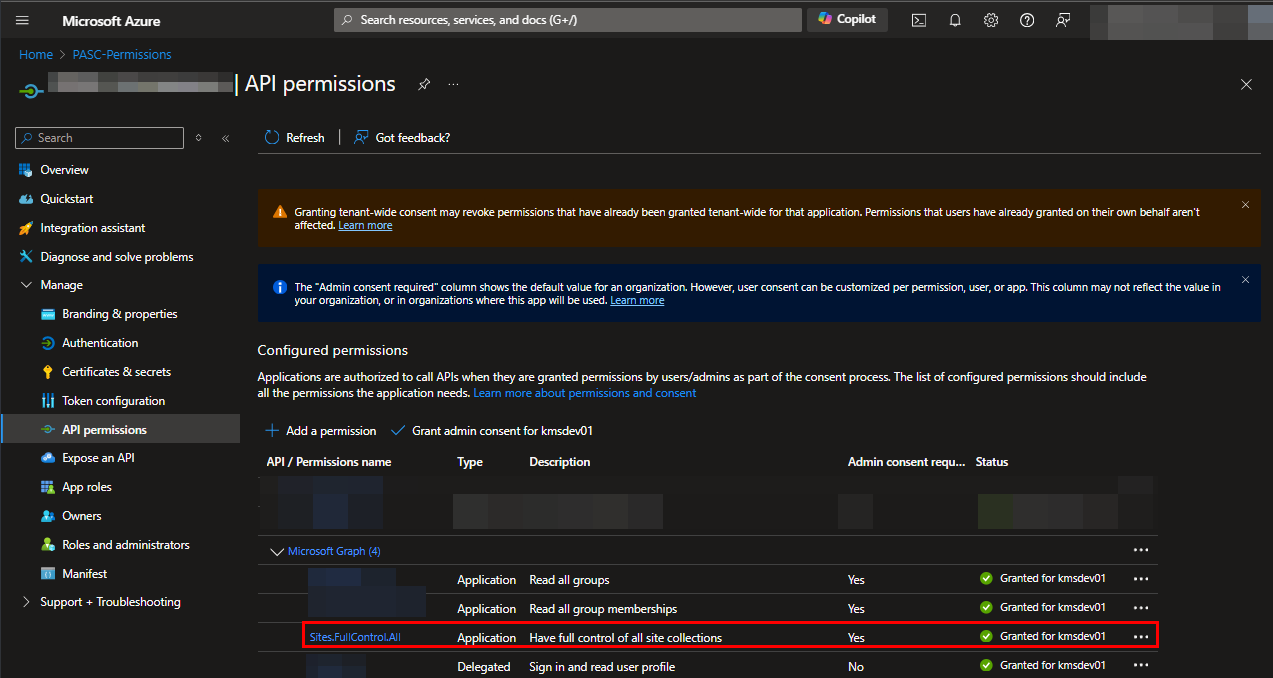
Task: Open Roles and administrators
Action: pyautogui.click(x=126, y=545)
